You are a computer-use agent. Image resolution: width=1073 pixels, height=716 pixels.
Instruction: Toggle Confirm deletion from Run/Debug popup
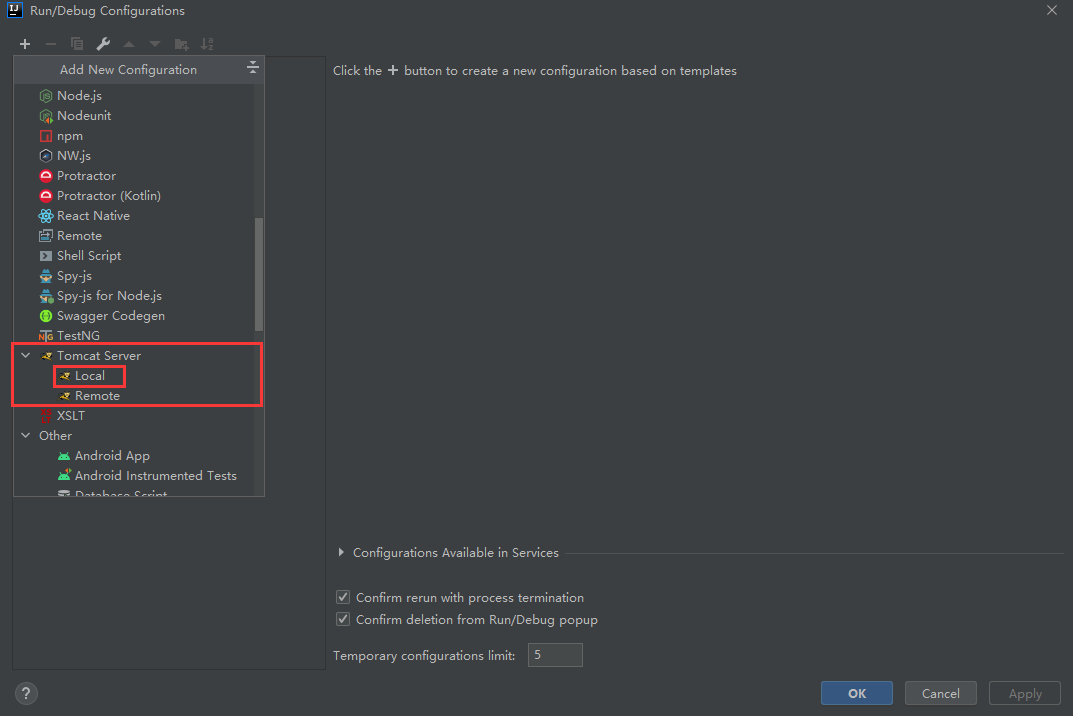pos(343,619)
